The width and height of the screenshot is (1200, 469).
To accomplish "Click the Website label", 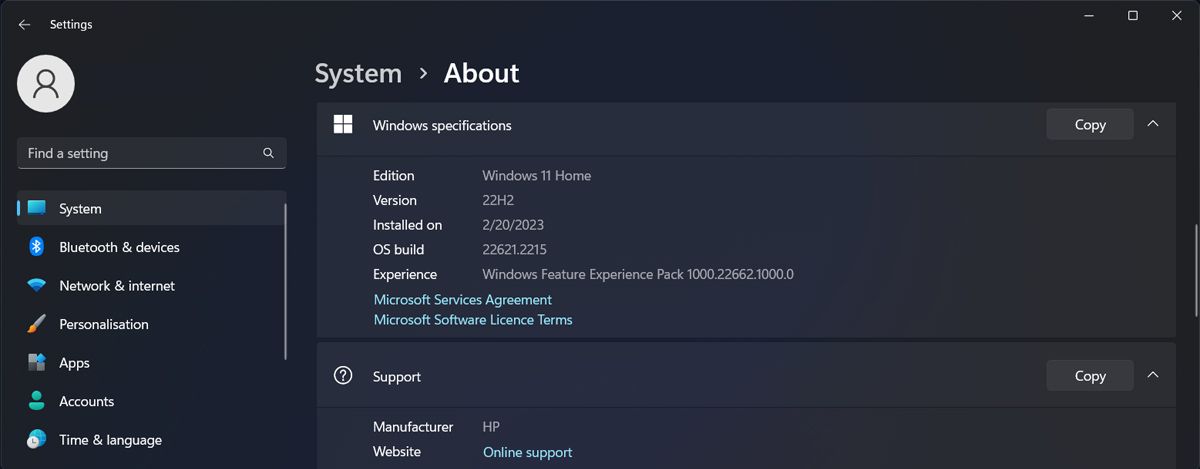I will [397, 452].
